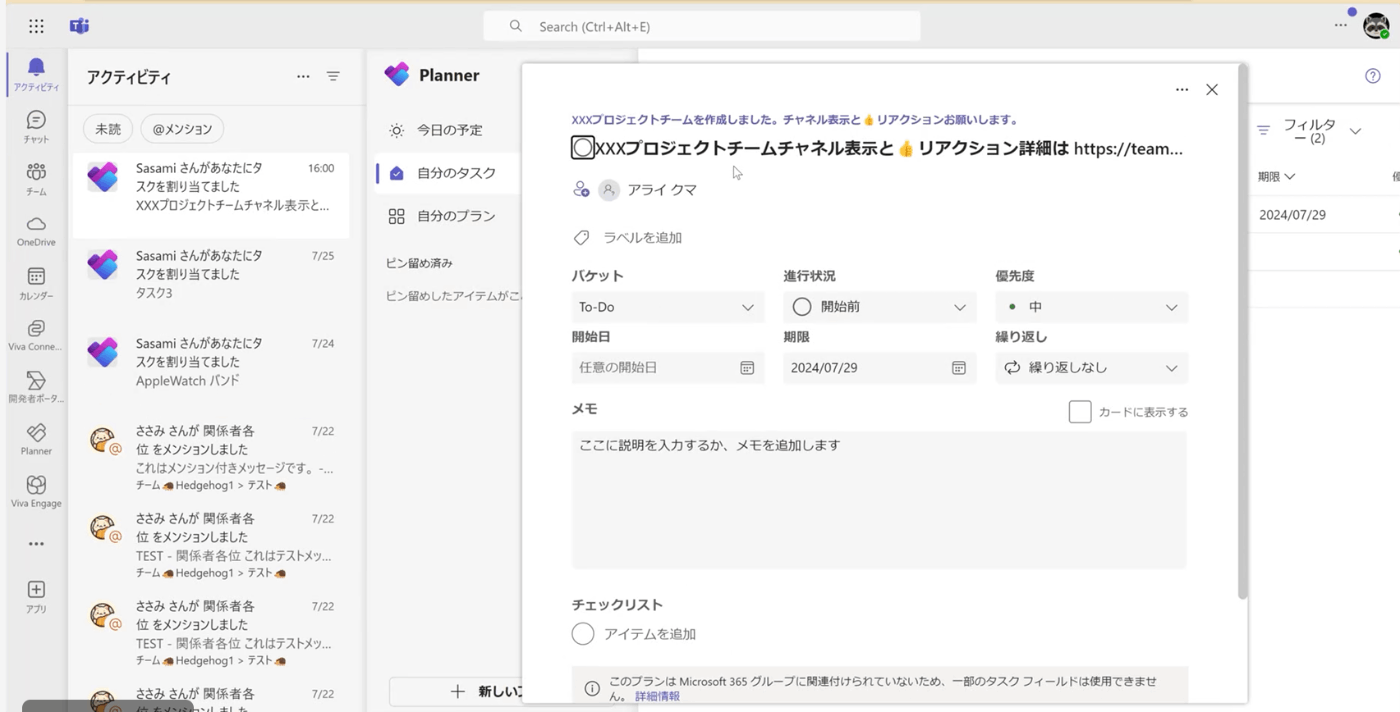Click the checklist 'アイテムを追加' circle
This screenshot has width=1400, height=712.
click(x=583, y=634)
